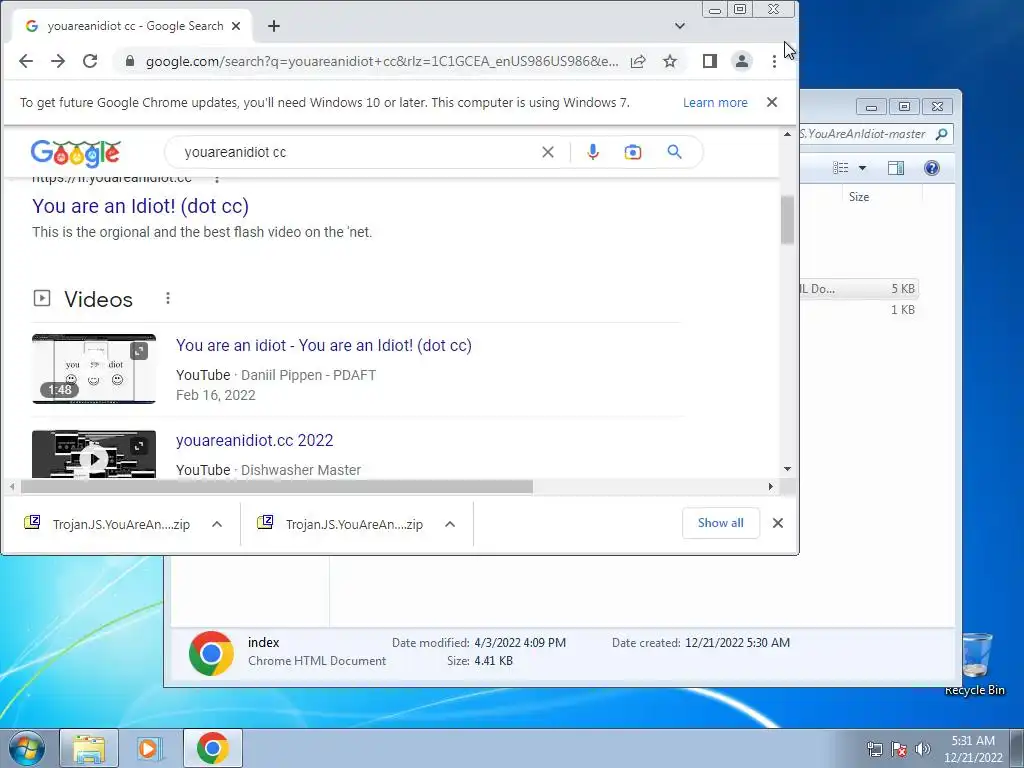Switch to Chrome in the taskbar
Image resolution: width=1024 pixels, height=768 pixels.
[x=213, y=748]
